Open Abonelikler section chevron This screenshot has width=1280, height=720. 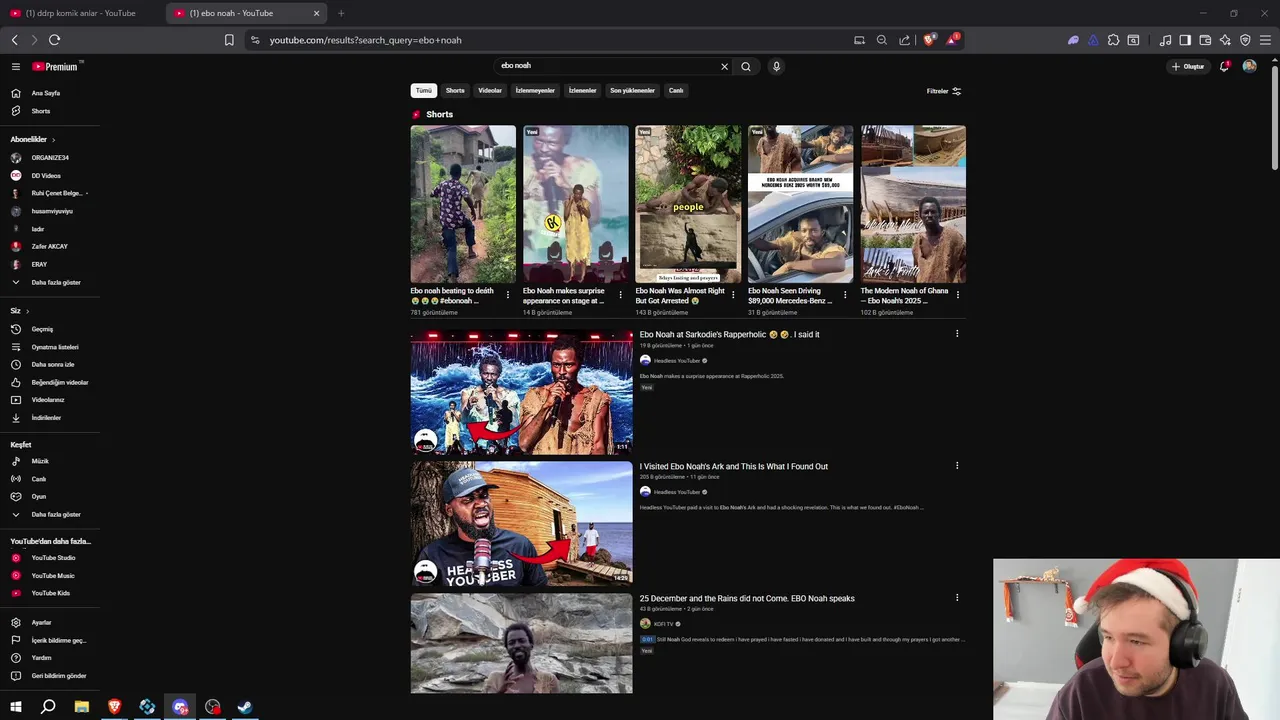(x=53, y=139)
